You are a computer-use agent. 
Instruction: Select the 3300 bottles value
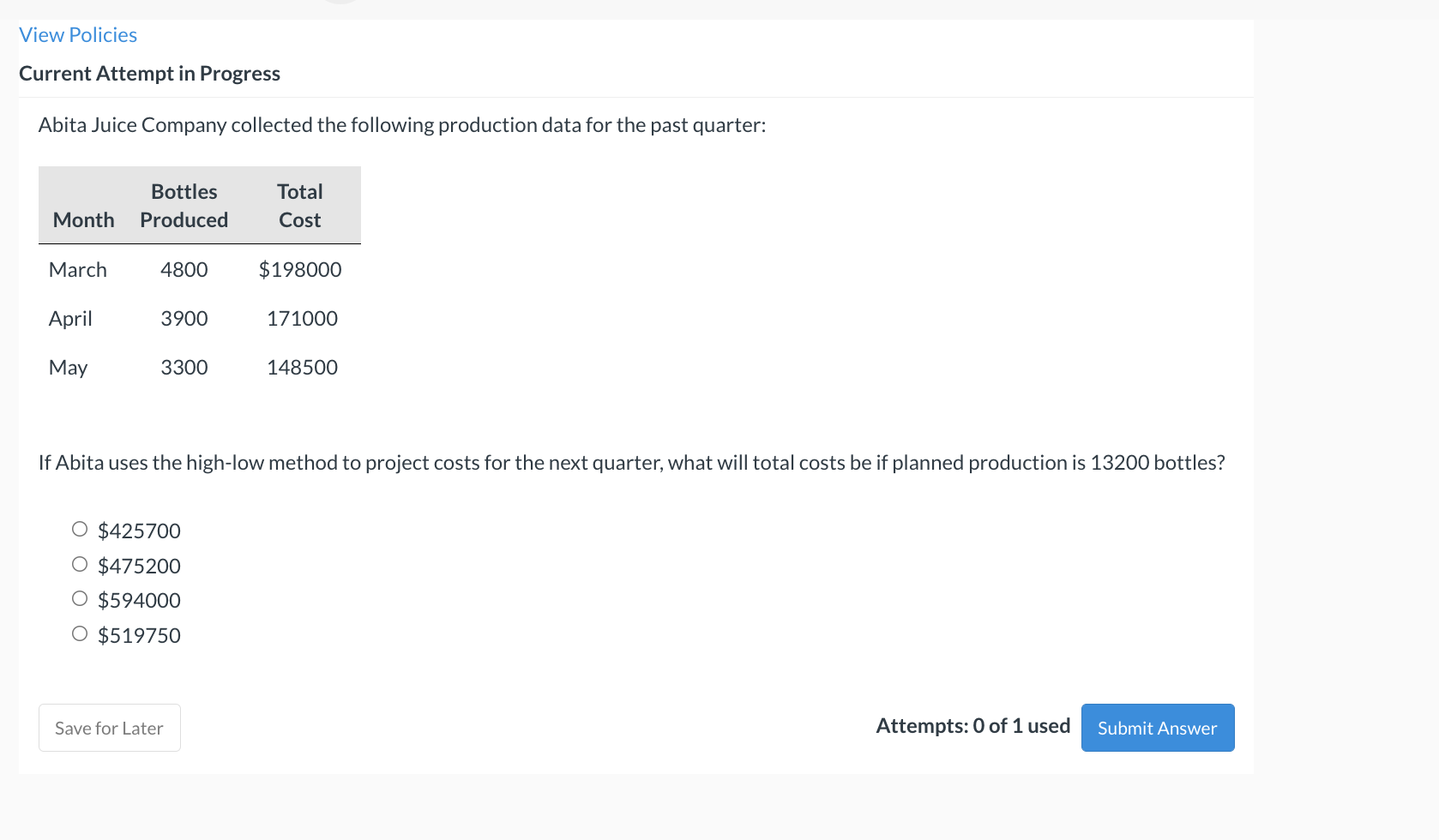pyautogui.click(x=184, y=367)
